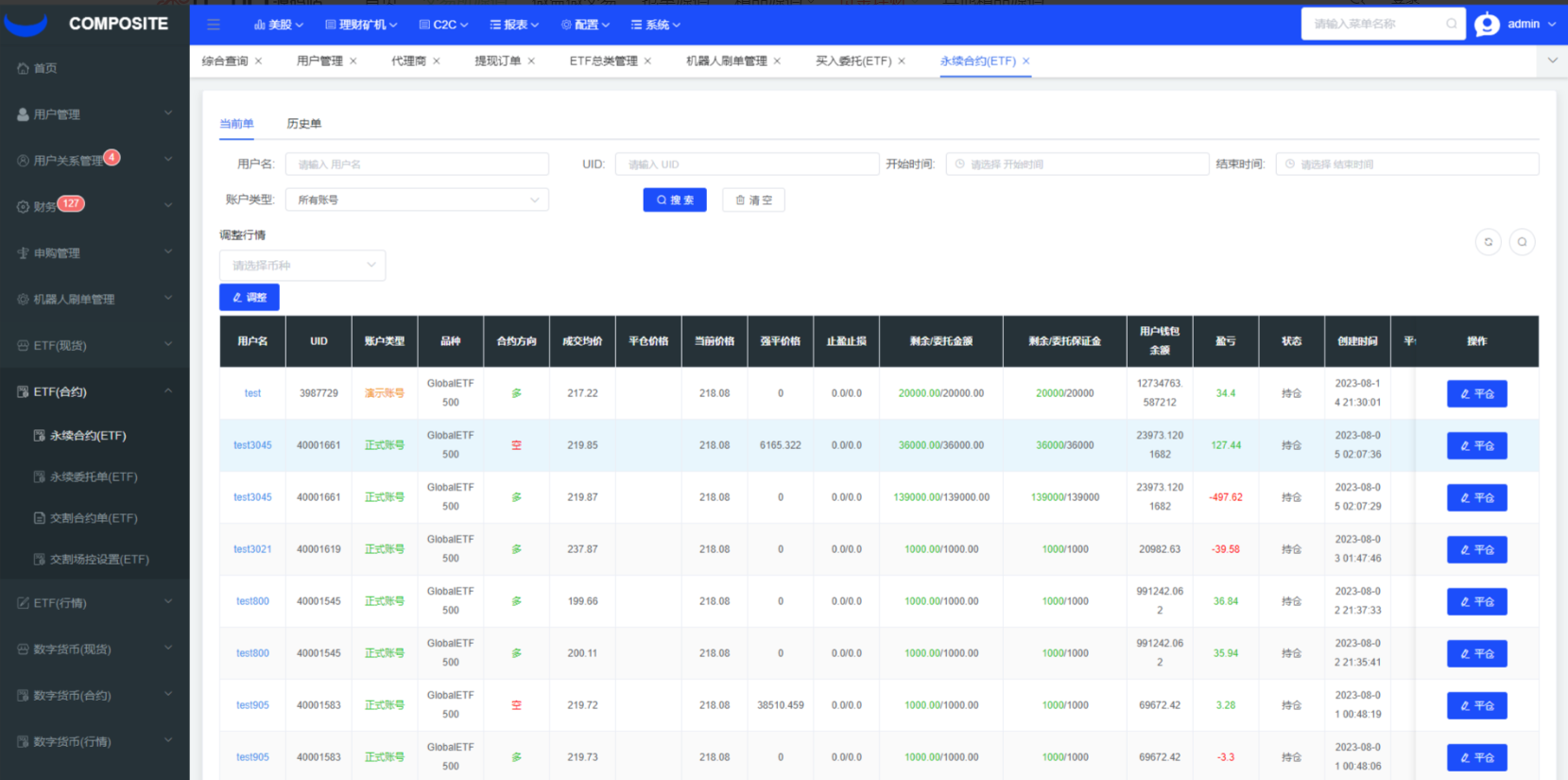Switch to the 历史单 tab
Screen dimensions: 1568x780
tap(303, 124)
